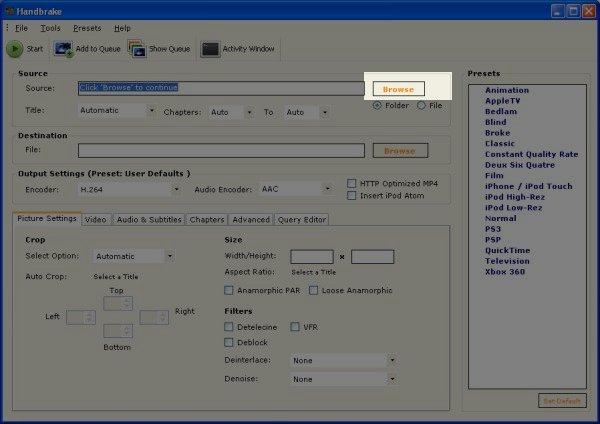
Task: Click the Destination File input field
Action: (221, 151)
